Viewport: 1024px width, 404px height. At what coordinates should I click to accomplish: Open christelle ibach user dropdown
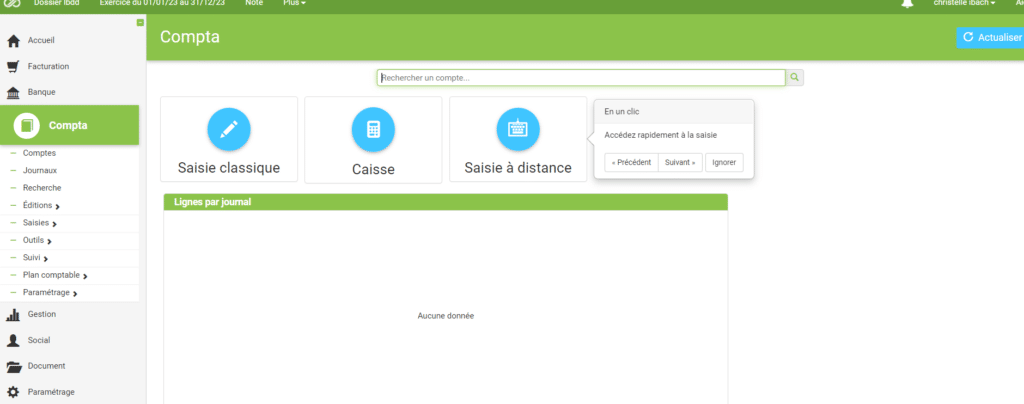(x=965, y=3)
